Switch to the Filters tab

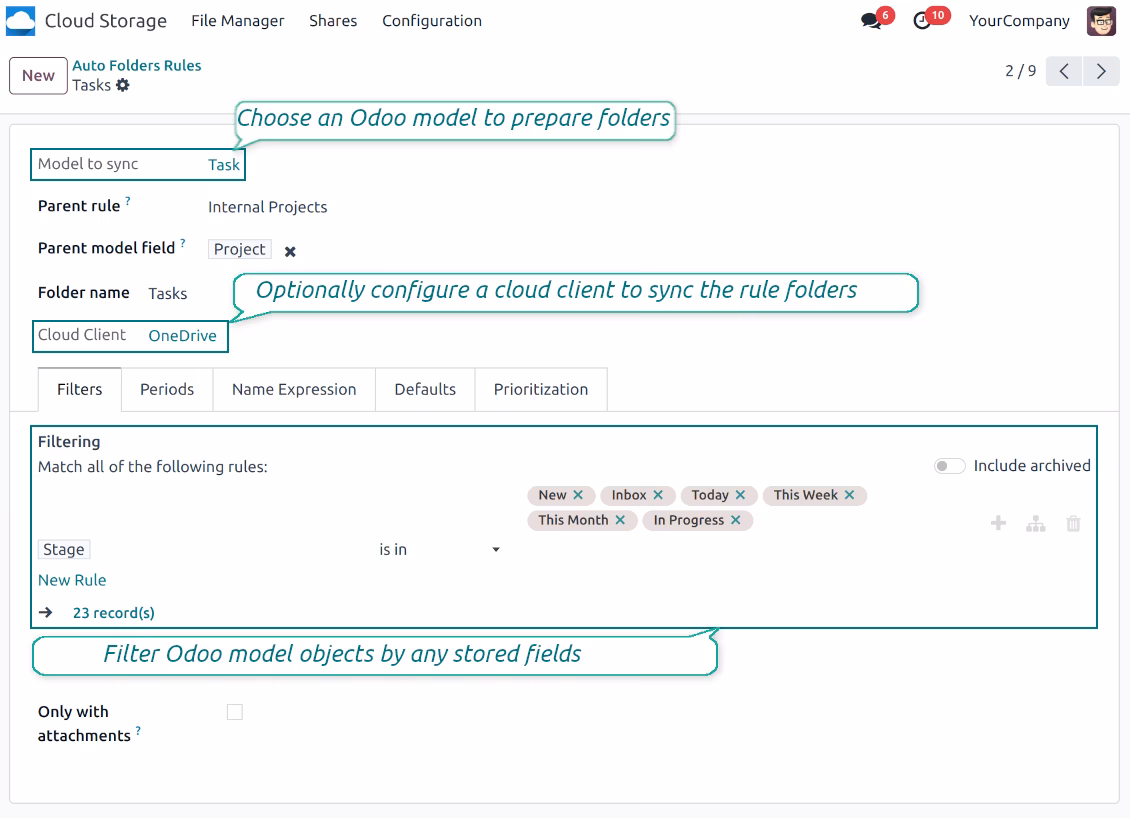point(79,389)
